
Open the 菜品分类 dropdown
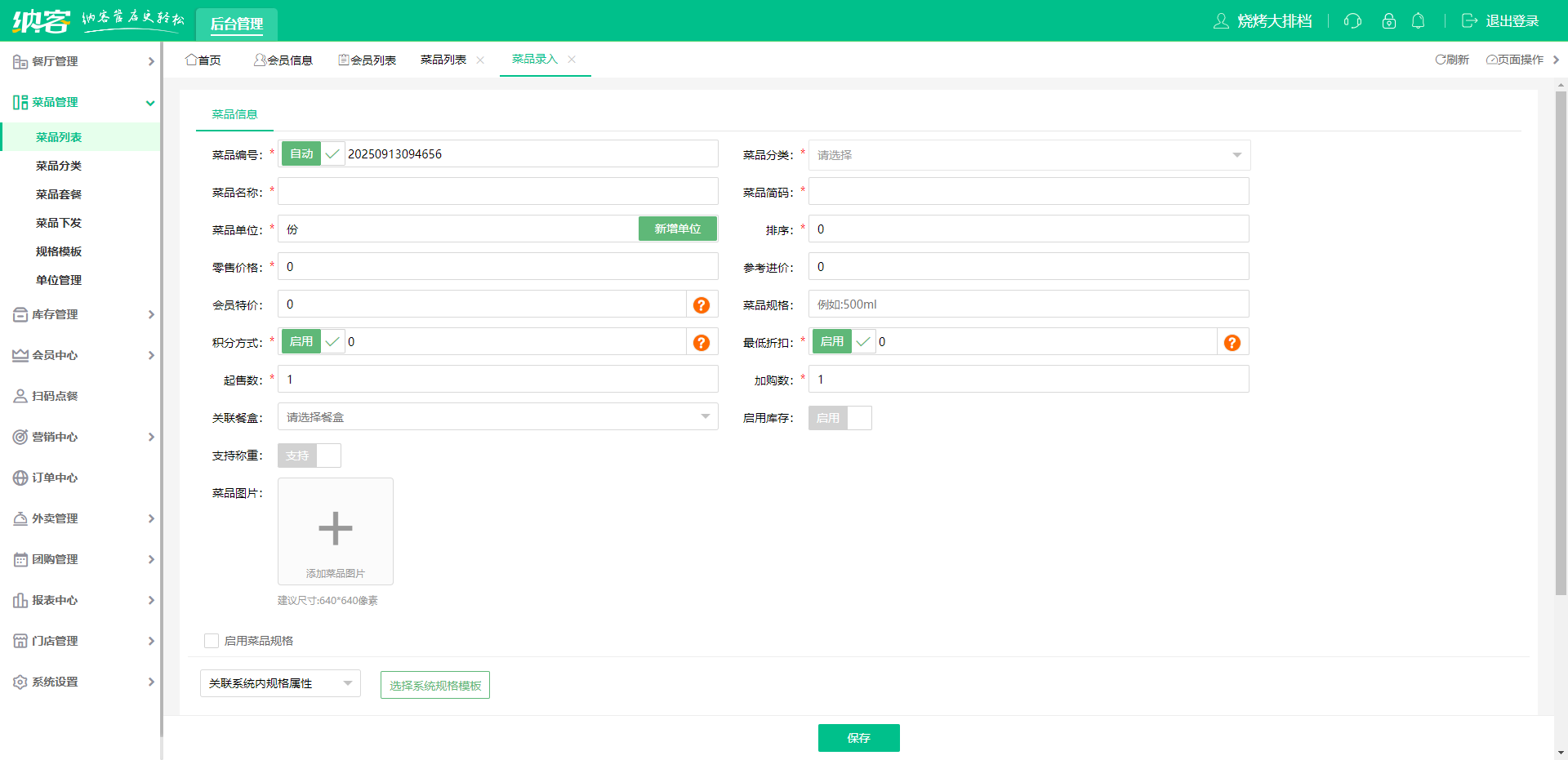coord(1028,154)
